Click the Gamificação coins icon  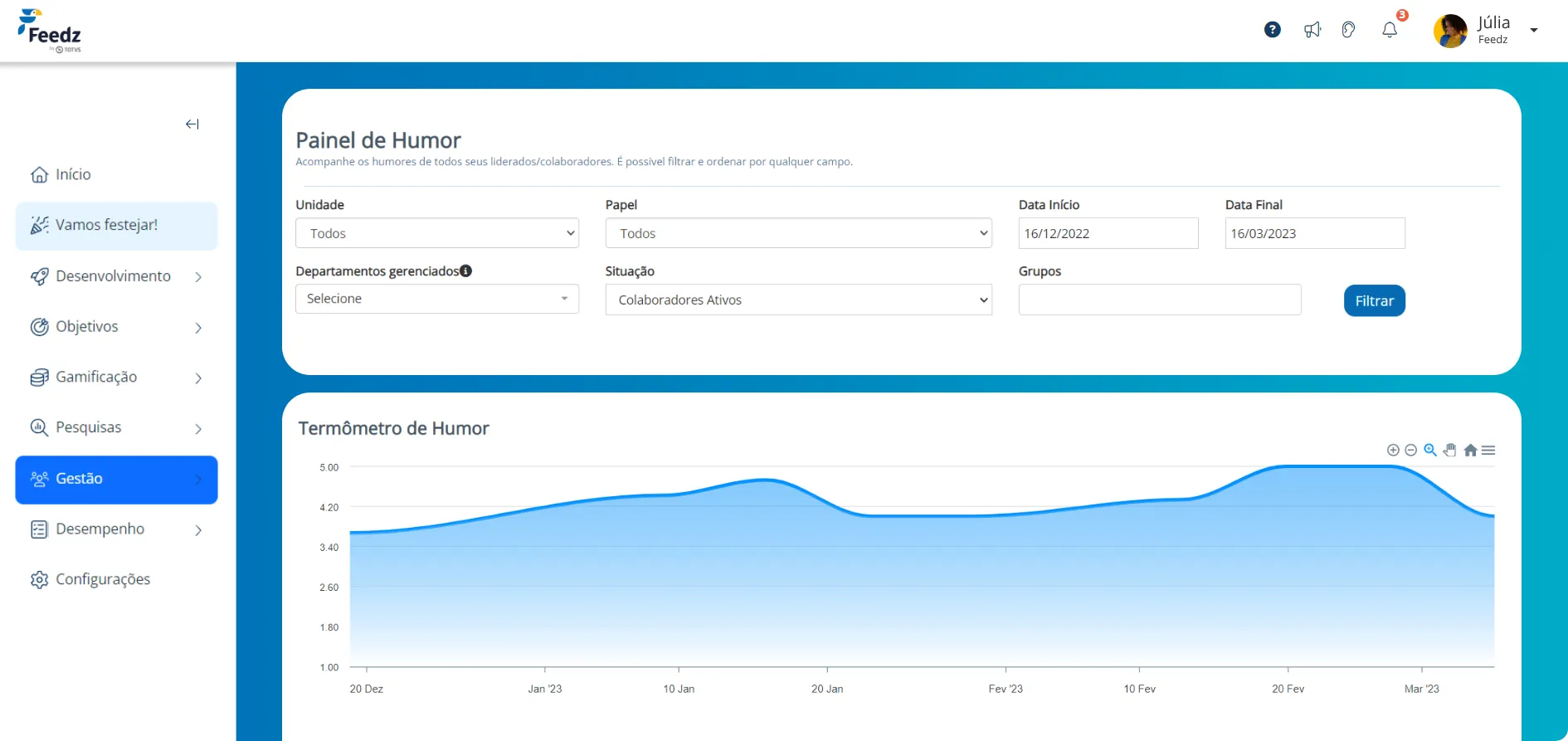coord(39,378)
